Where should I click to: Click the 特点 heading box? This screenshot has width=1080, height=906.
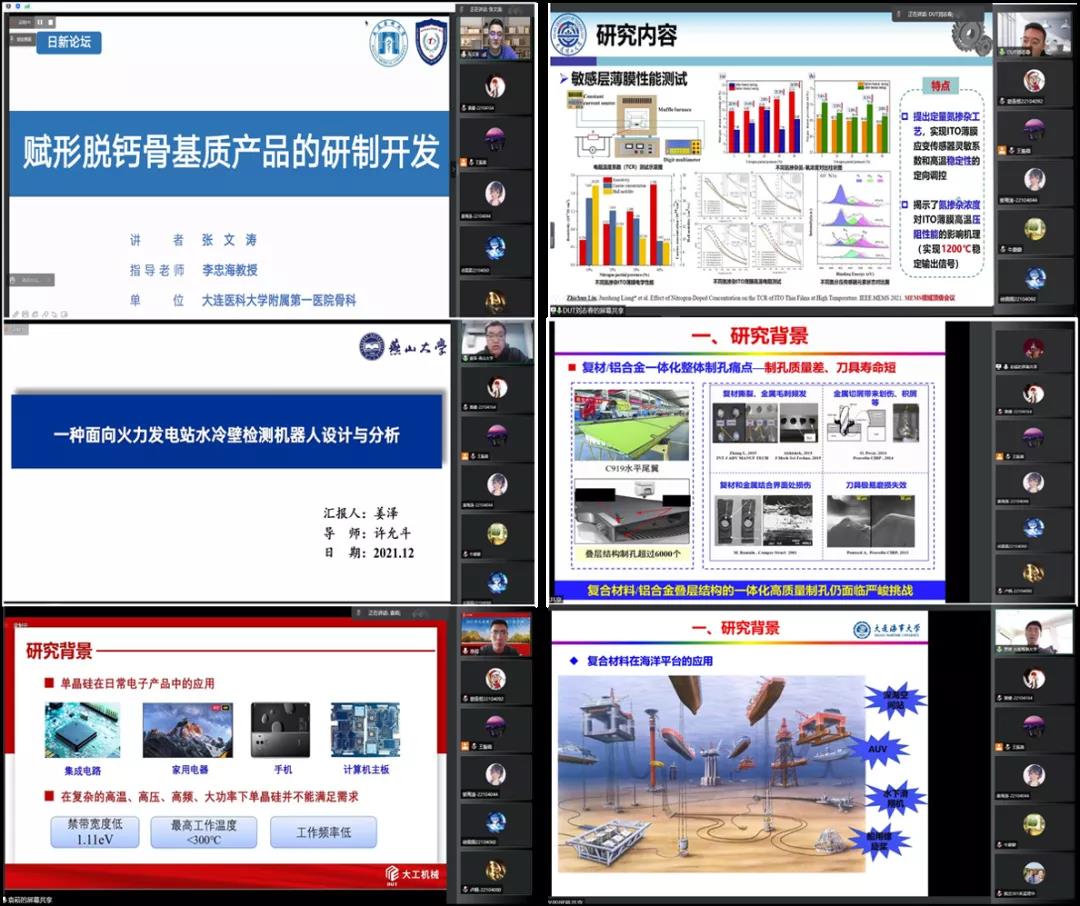pos(940,86)
